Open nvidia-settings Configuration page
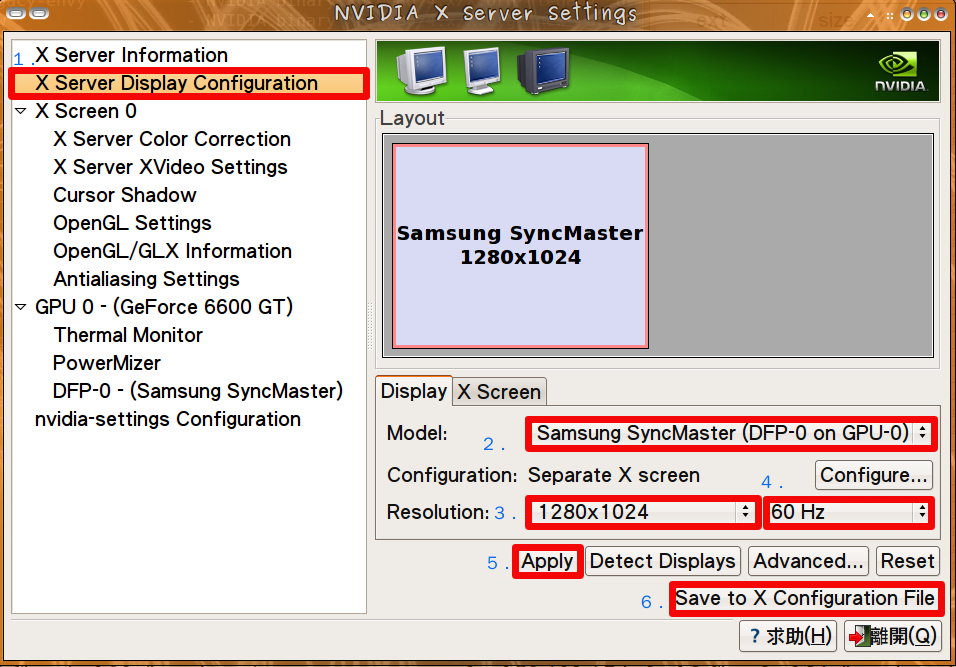The image size is (956, 667). 168,419
